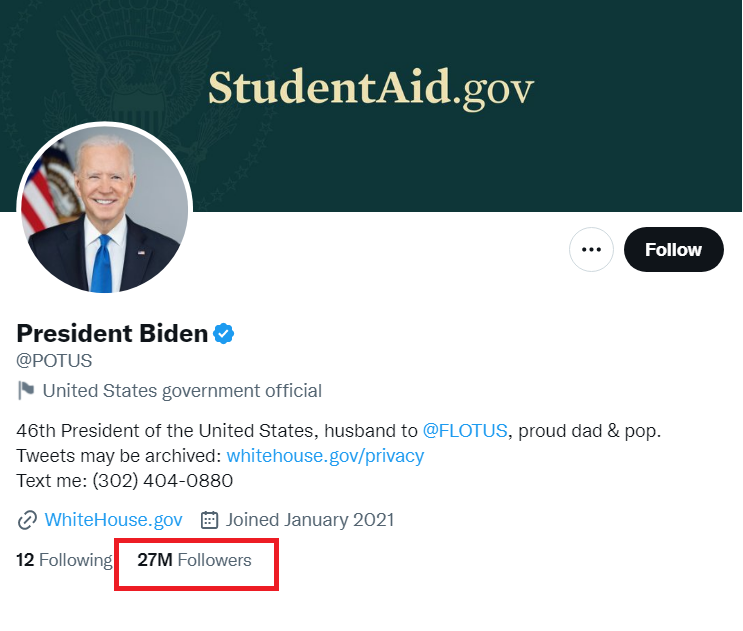
Task: Click the @POTUS handle text
Action: 54,361
